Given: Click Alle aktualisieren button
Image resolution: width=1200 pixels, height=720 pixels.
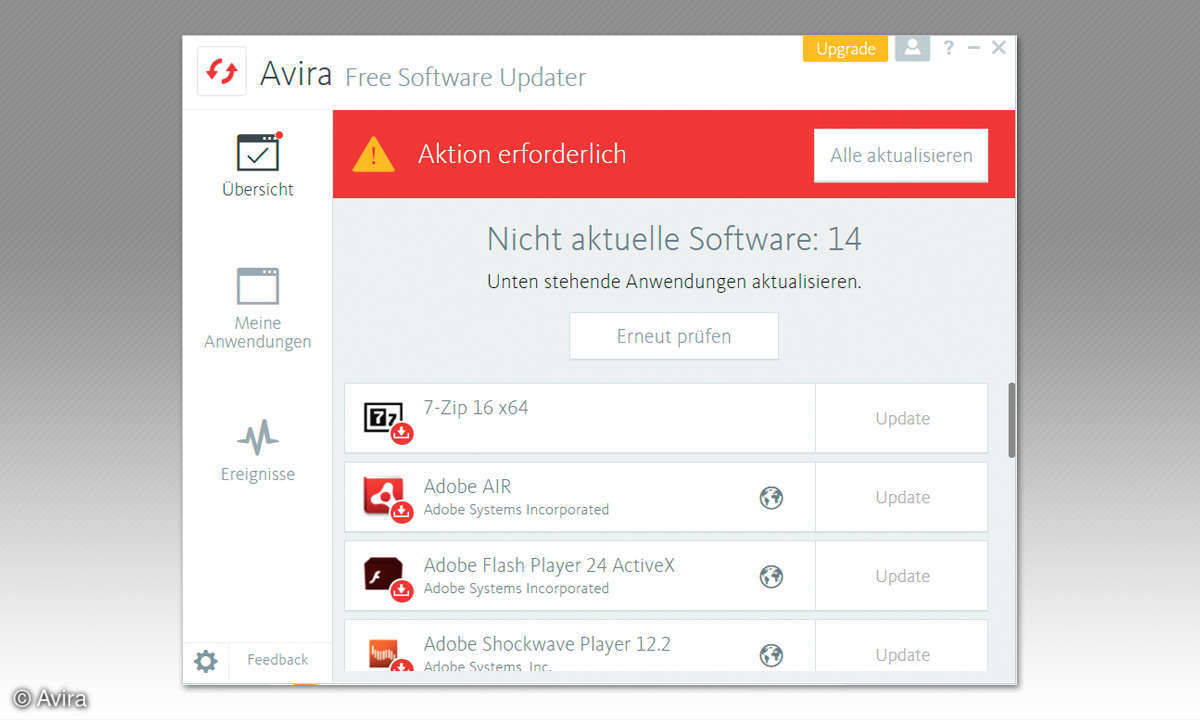Looking at the screenshot, I should [901, 155].
